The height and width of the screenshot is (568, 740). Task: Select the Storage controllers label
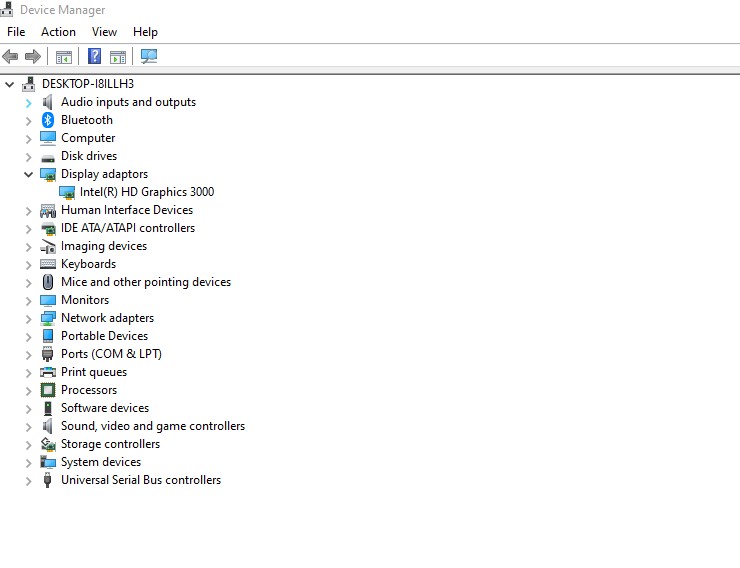[x=110, y=444]
